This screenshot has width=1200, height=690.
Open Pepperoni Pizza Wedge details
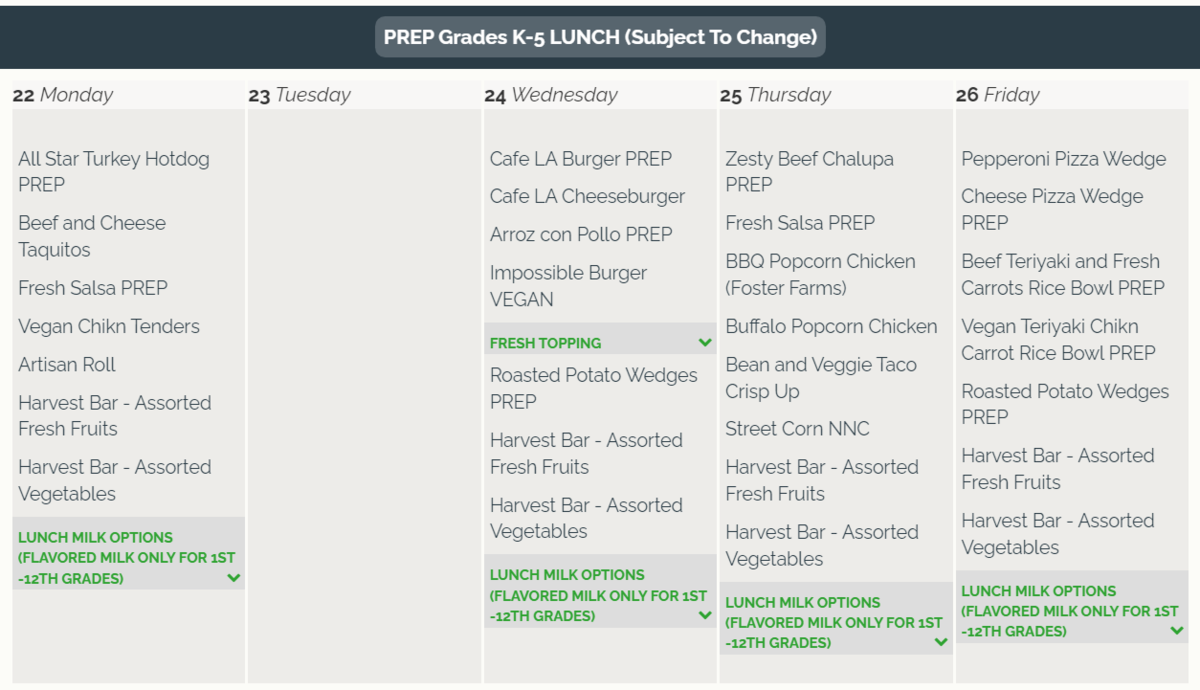[x=1063, y=159]
